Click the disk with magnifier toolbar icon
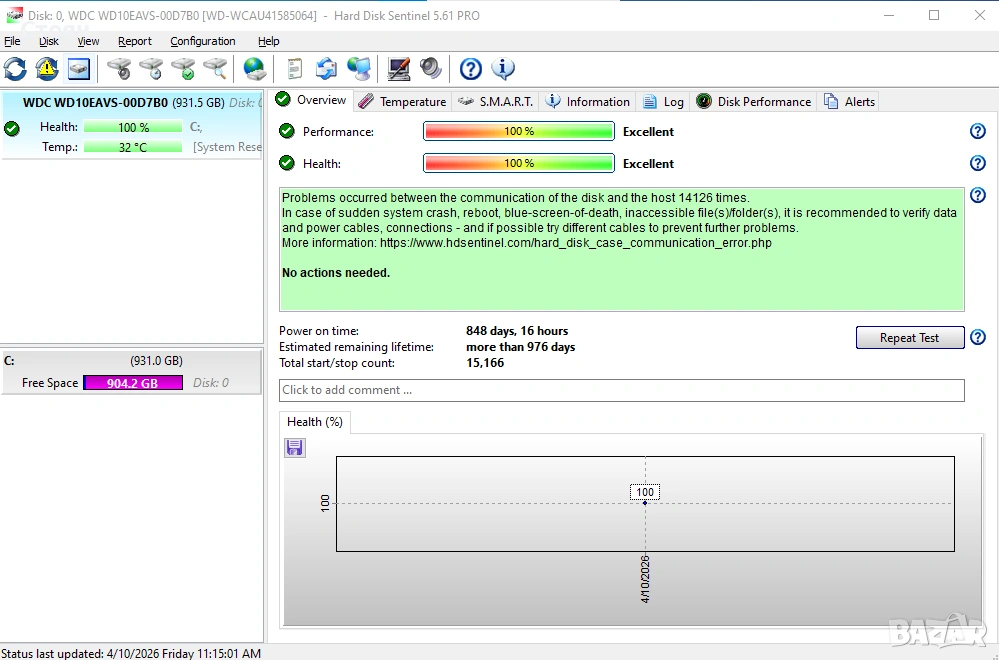 pos(215,69)
